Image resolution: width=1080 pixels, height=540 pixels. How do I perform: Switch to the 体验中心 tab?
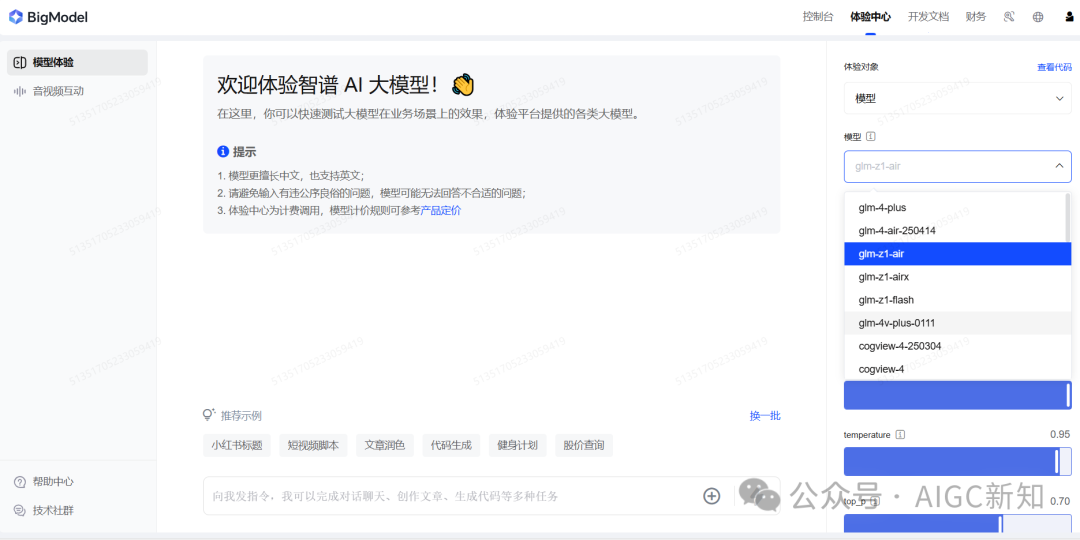(x=871, y=17)
